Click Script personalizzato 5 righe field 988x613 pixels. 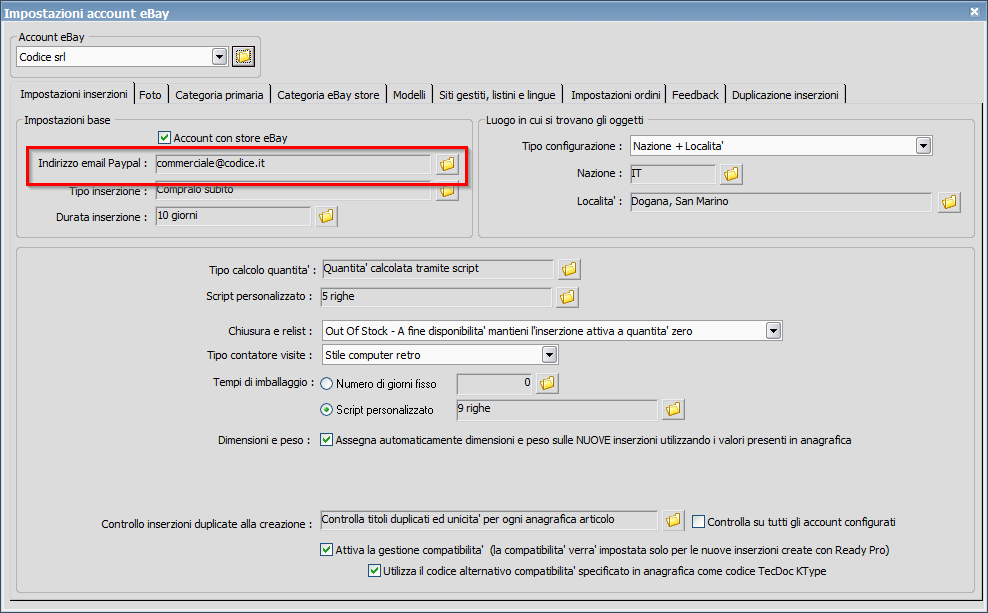point(436,297)
